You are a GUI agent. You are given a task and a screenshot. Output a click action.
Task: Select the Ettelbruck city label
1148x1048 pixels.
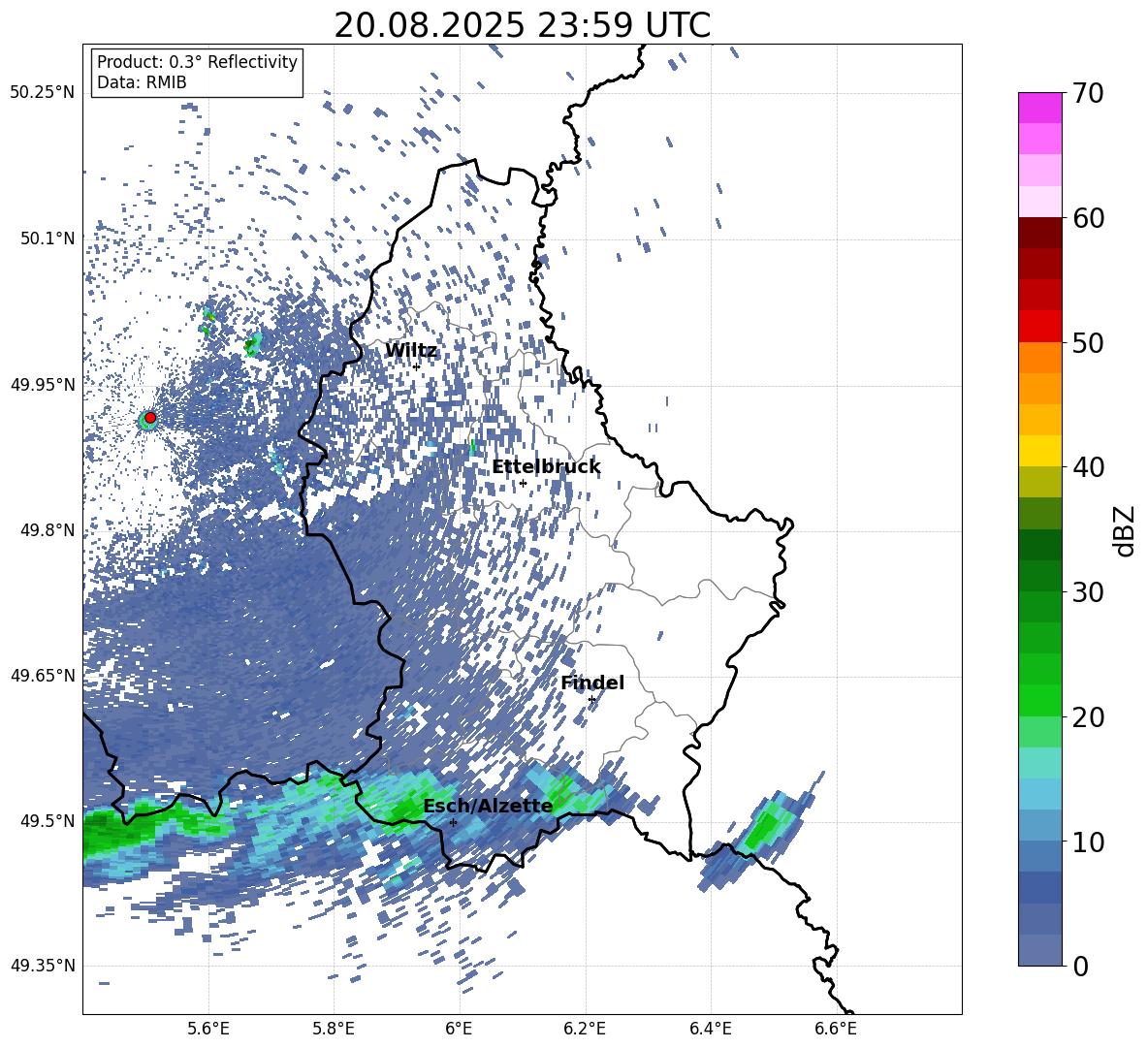pos(546,467)
